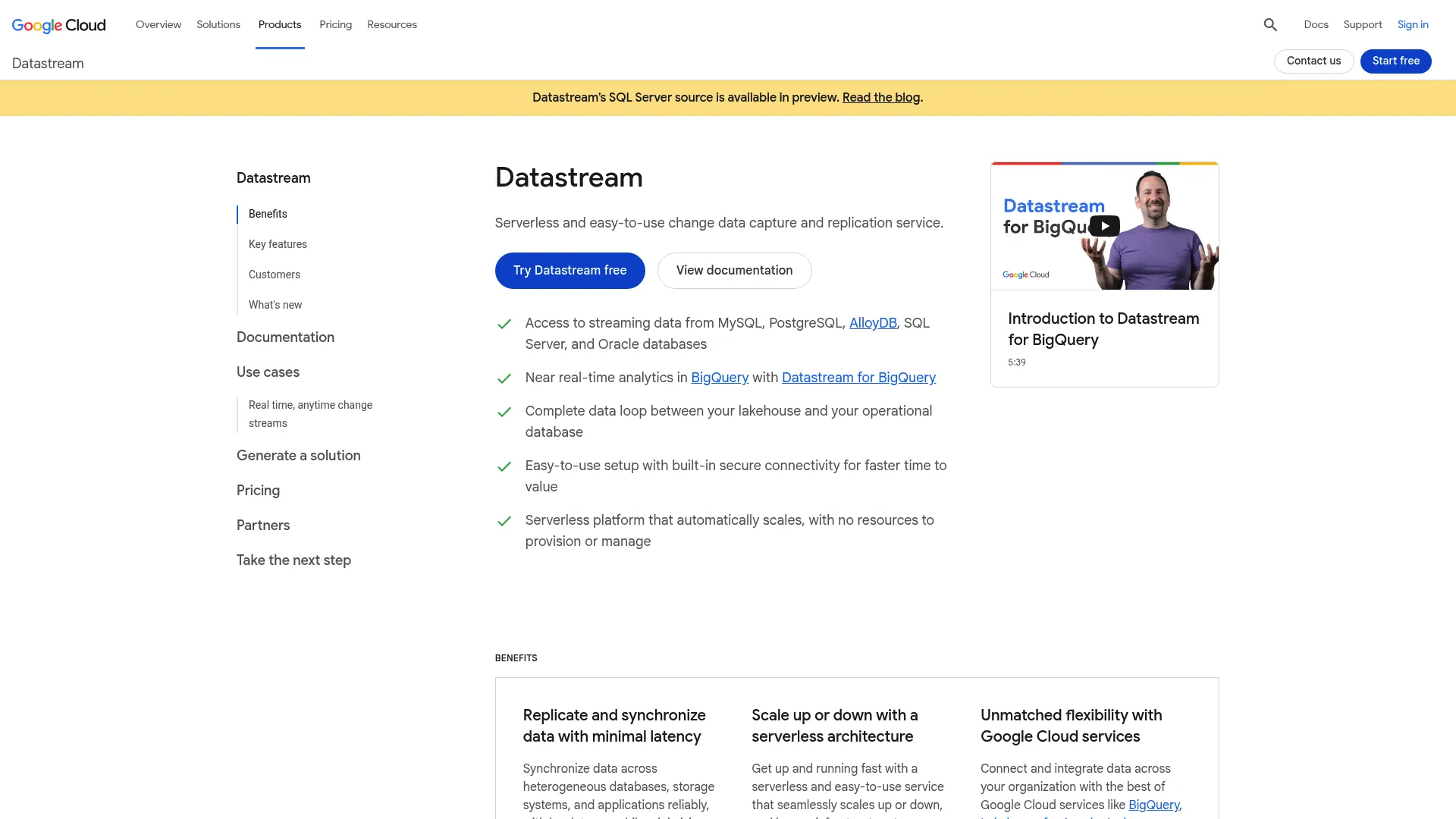The image size is (1456, 819).
Task: Select the Products tab
Action: (280, 24)
